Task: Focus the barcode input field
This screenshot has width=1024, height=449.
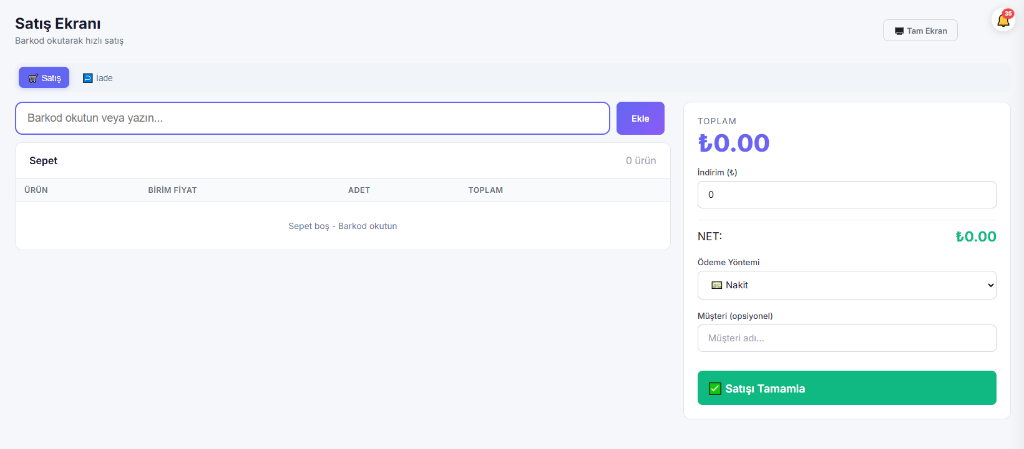Action: tap(312, 118)
